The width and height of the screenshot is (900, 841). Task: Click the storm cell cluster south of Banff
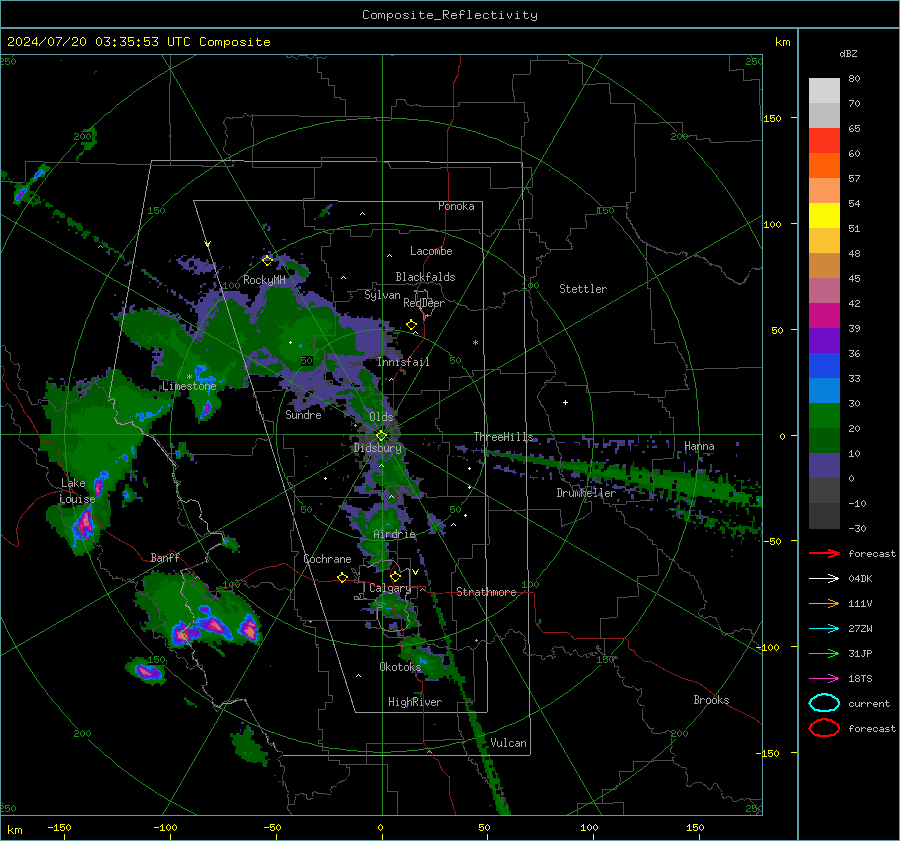pyautogui.click(x=214, y=626)
